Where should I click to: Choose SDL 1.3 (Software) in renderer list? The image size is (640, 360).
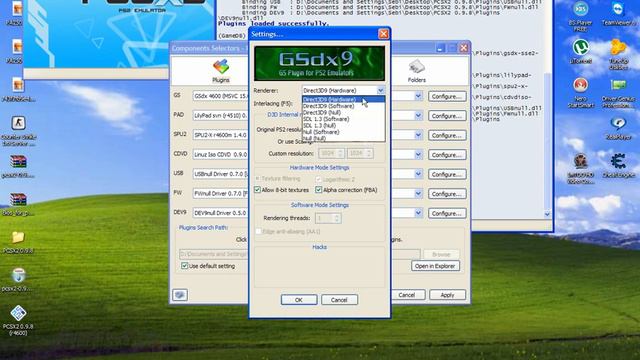coord(343,119)
